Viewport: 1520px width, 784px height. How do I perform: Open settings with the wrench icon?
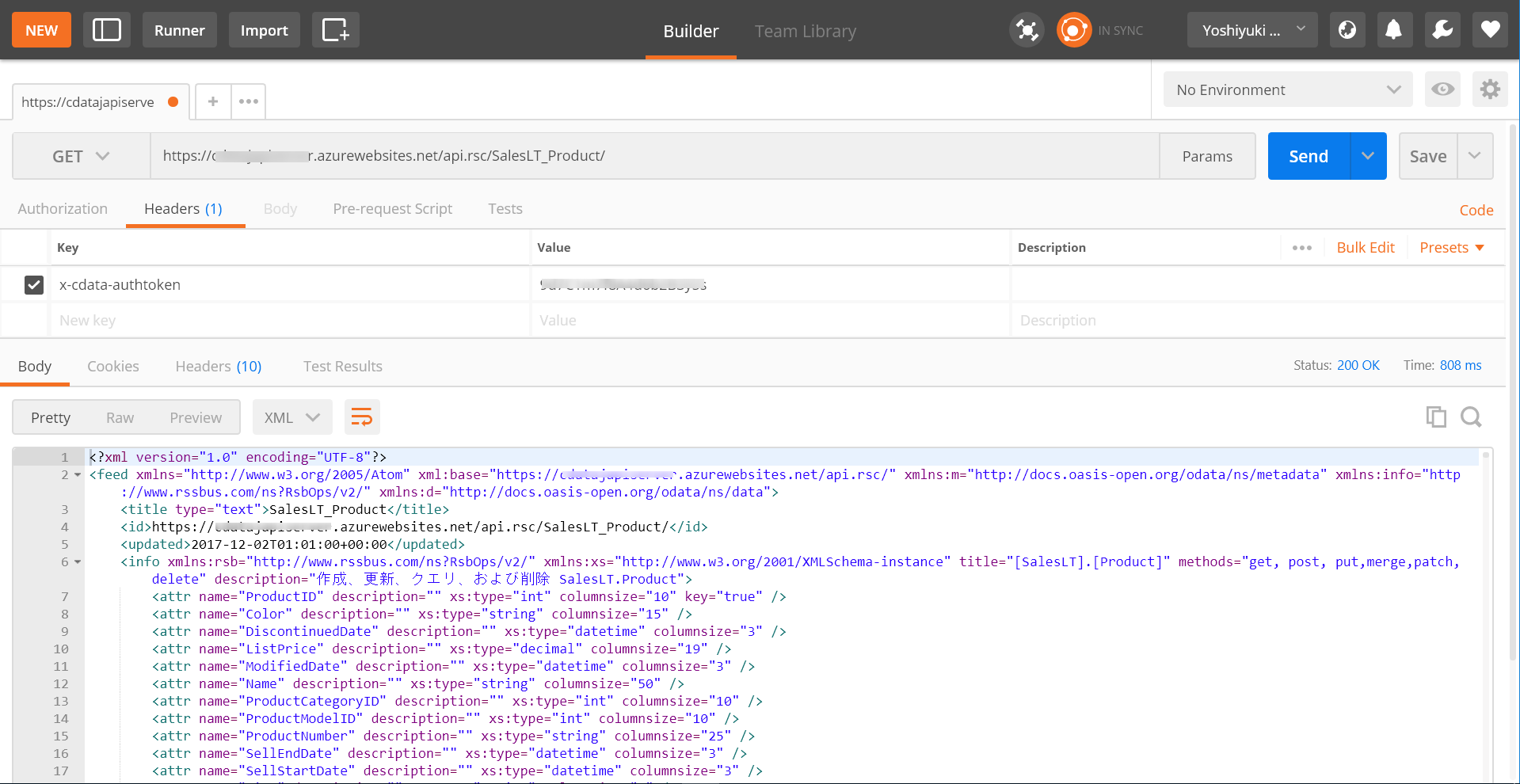(x=1442, y=29)
